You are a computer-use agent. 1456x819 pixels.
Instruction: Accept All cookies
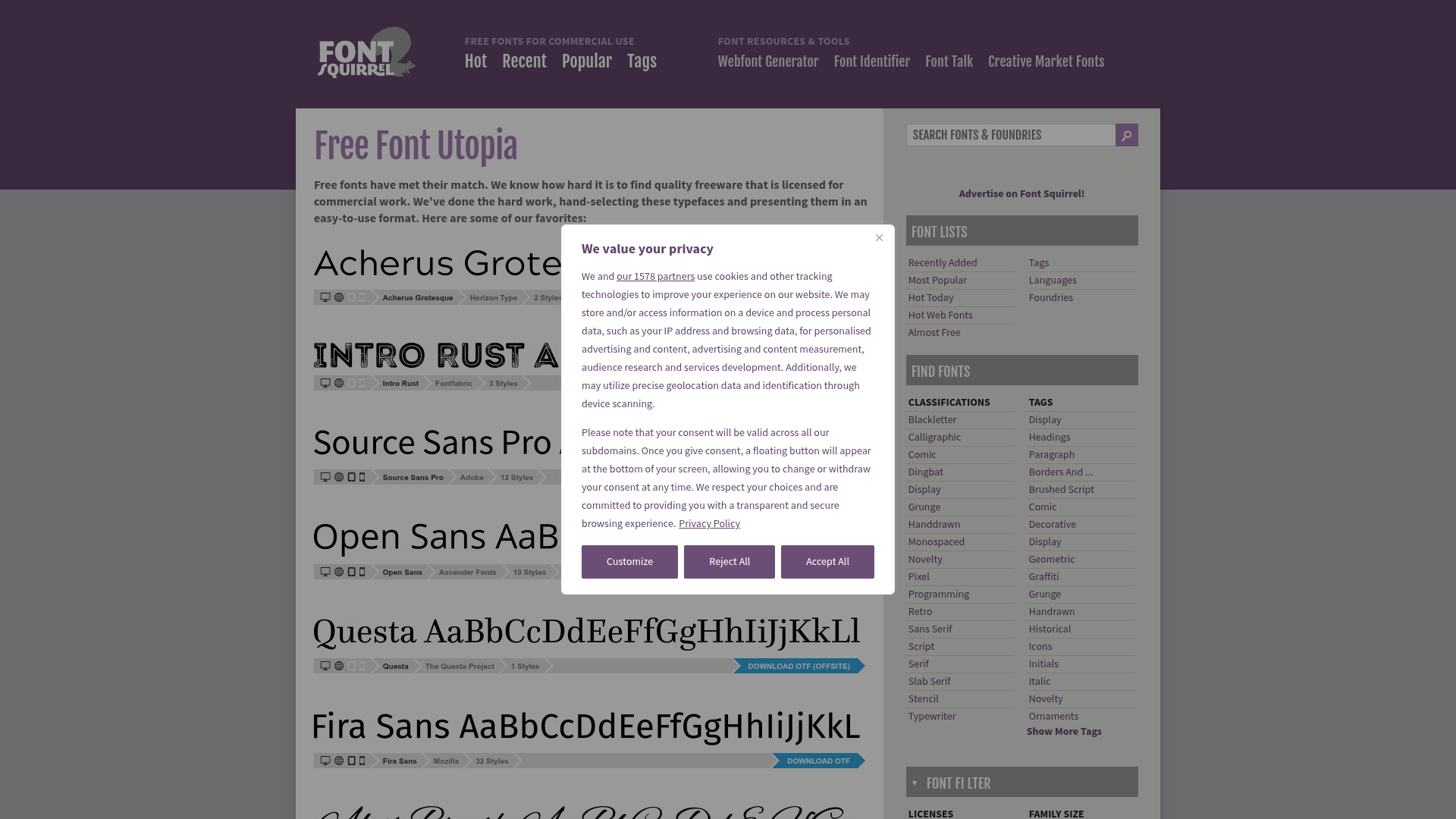pyautogui.click(x=827, y=562)
